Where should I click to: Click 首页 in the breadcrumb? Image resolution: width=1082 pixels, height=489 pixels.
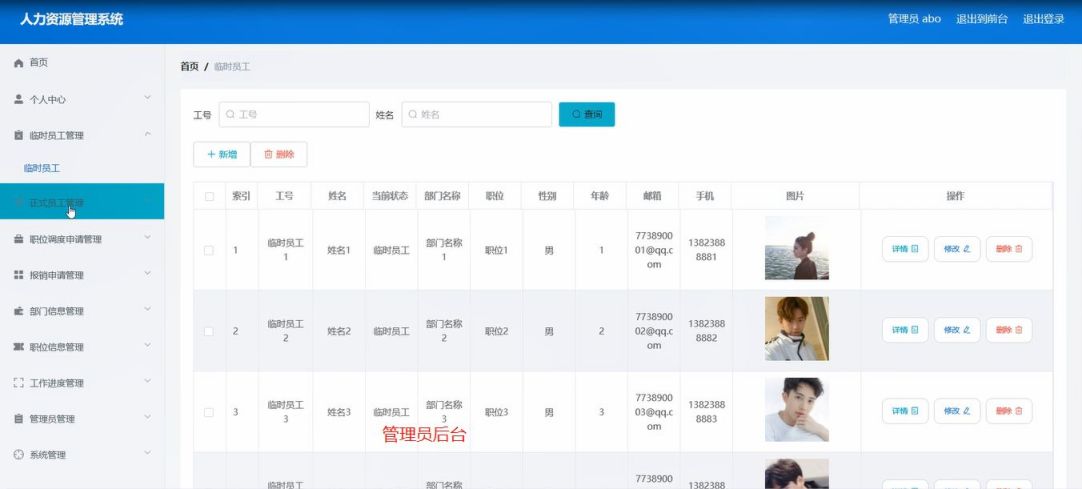(x=189, y=67)
